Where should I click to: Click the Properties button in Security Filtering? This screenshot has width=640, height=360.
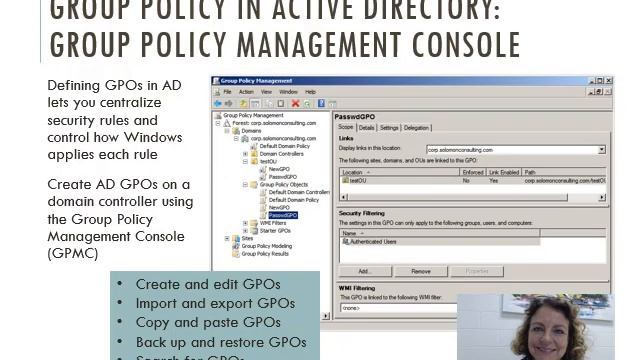477,271
